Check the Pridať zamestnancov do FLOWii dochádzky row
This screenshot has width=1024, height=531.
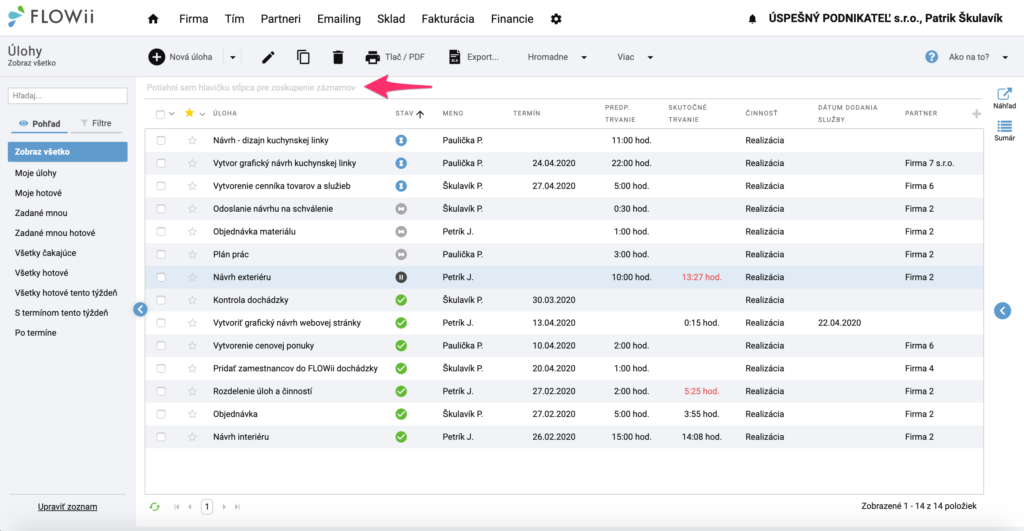[x=161, y=368]
